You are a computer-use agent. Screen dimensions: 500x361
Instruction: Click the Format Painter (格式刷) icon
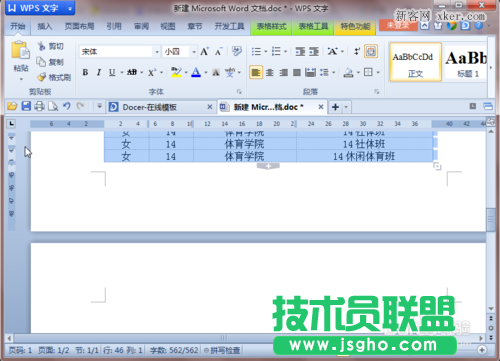(41, 77)
